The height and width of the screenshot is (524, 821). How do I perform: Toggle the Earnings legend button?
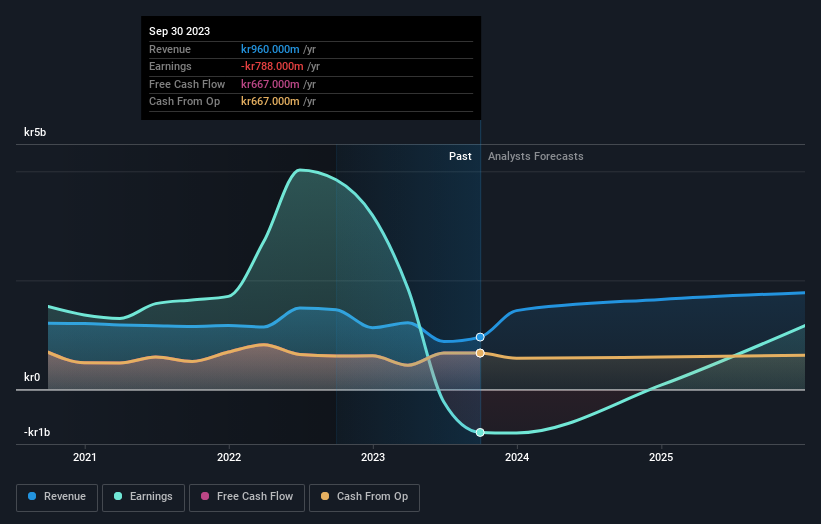click(x=143, y=497)
